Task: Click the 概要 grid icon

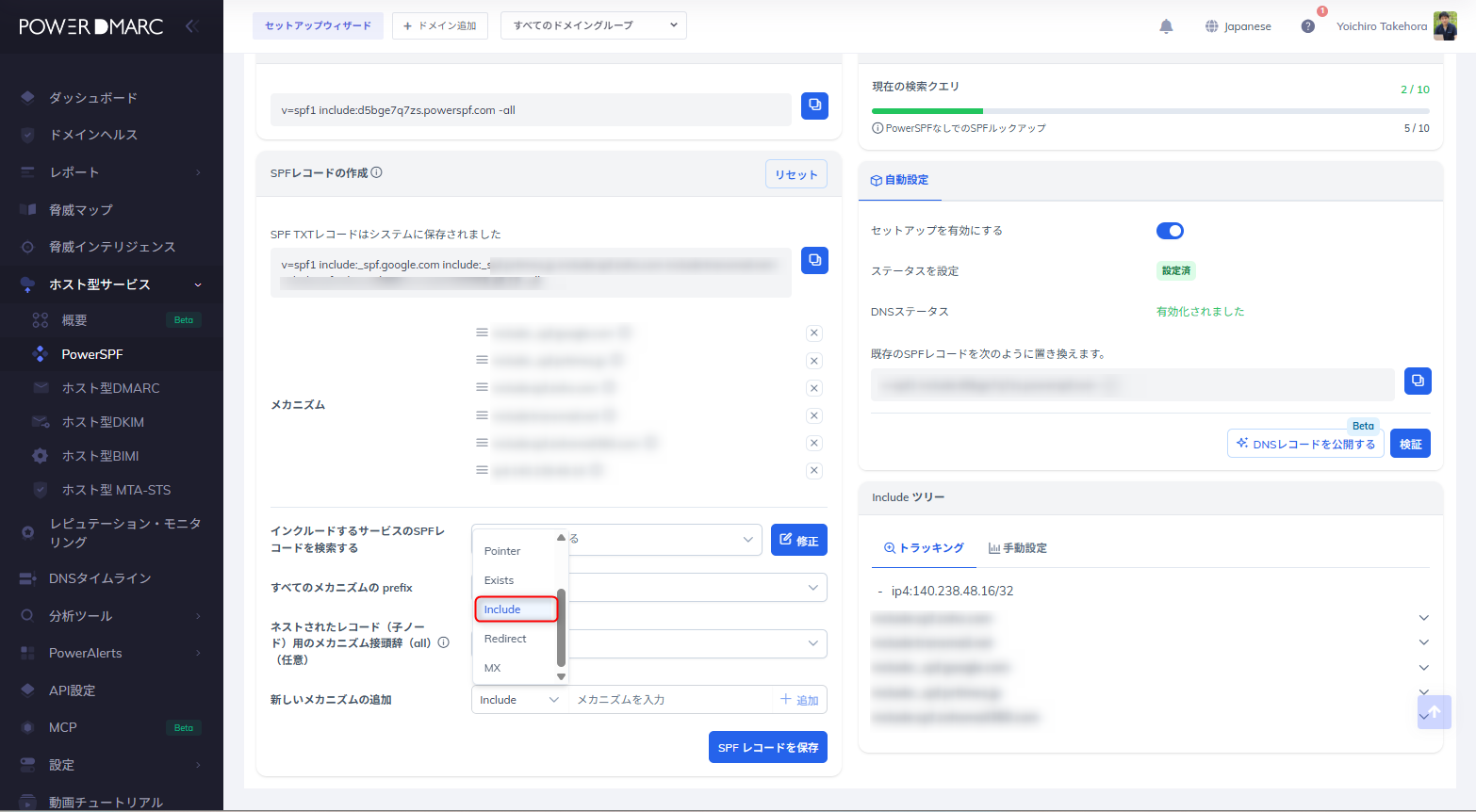Action: click(40, 320)
